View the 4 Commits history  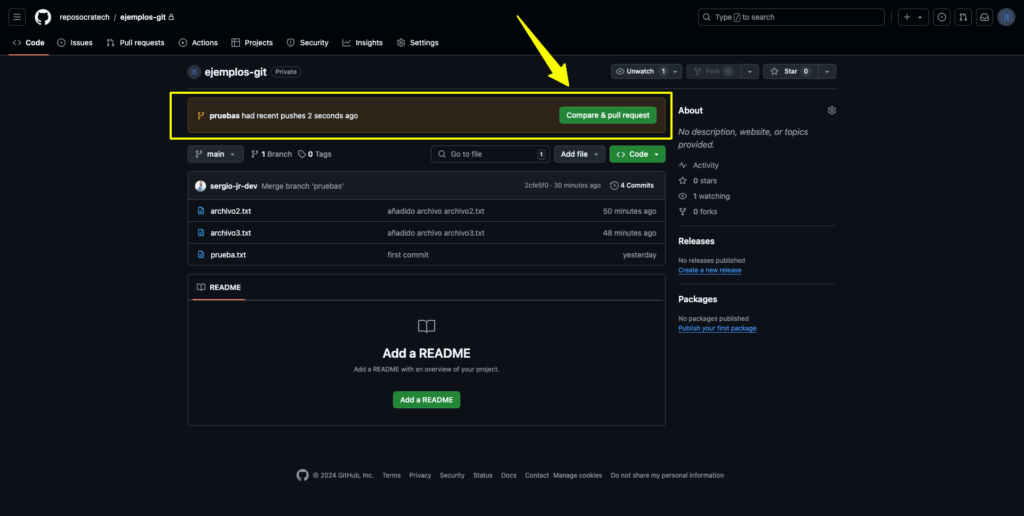632,185
